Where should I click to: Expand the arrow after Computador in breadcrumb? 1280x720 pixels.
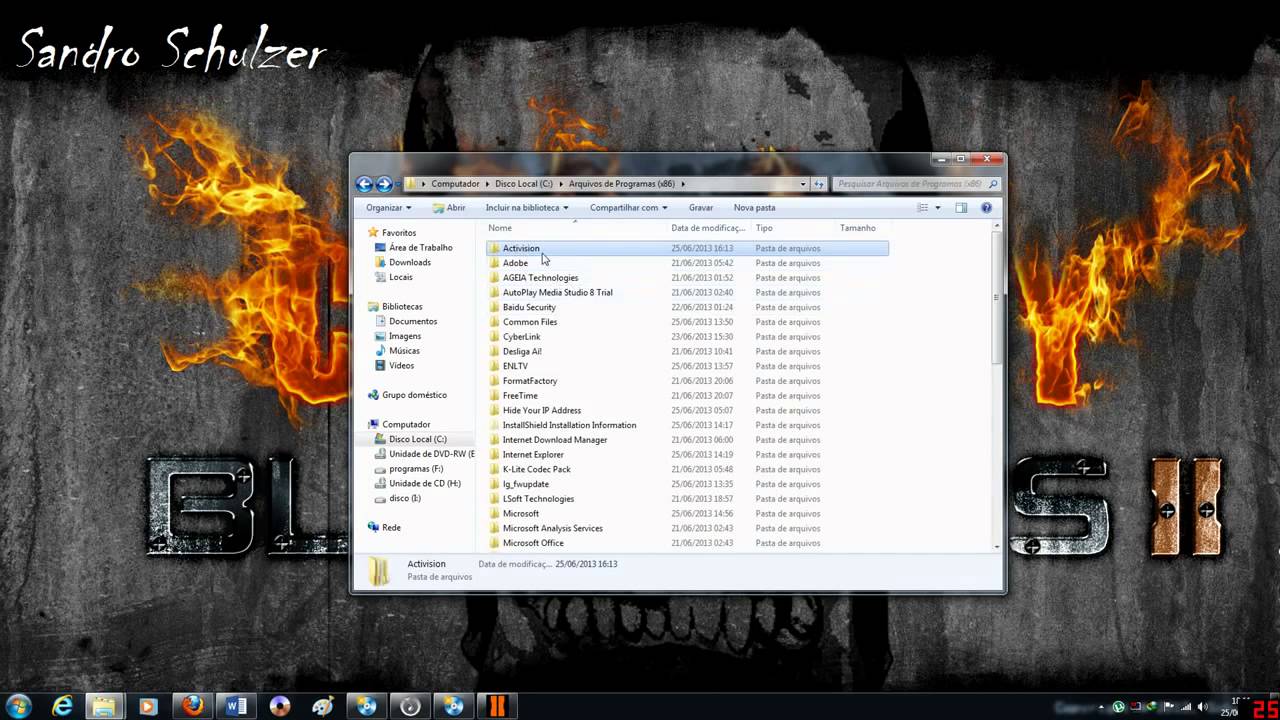point(489,184)
